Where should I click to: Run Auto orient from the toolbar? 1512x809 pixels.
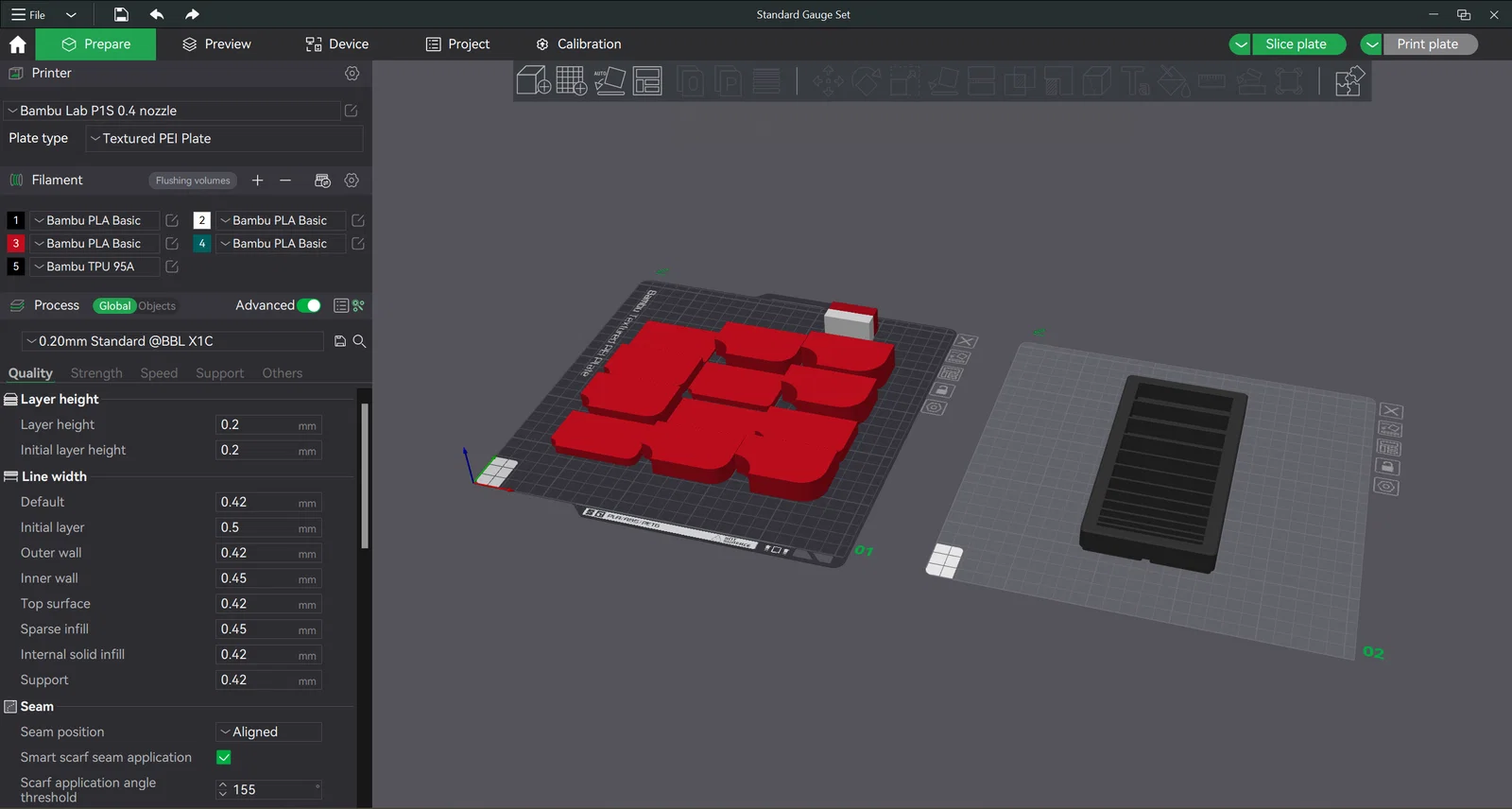tap(610, 80)
